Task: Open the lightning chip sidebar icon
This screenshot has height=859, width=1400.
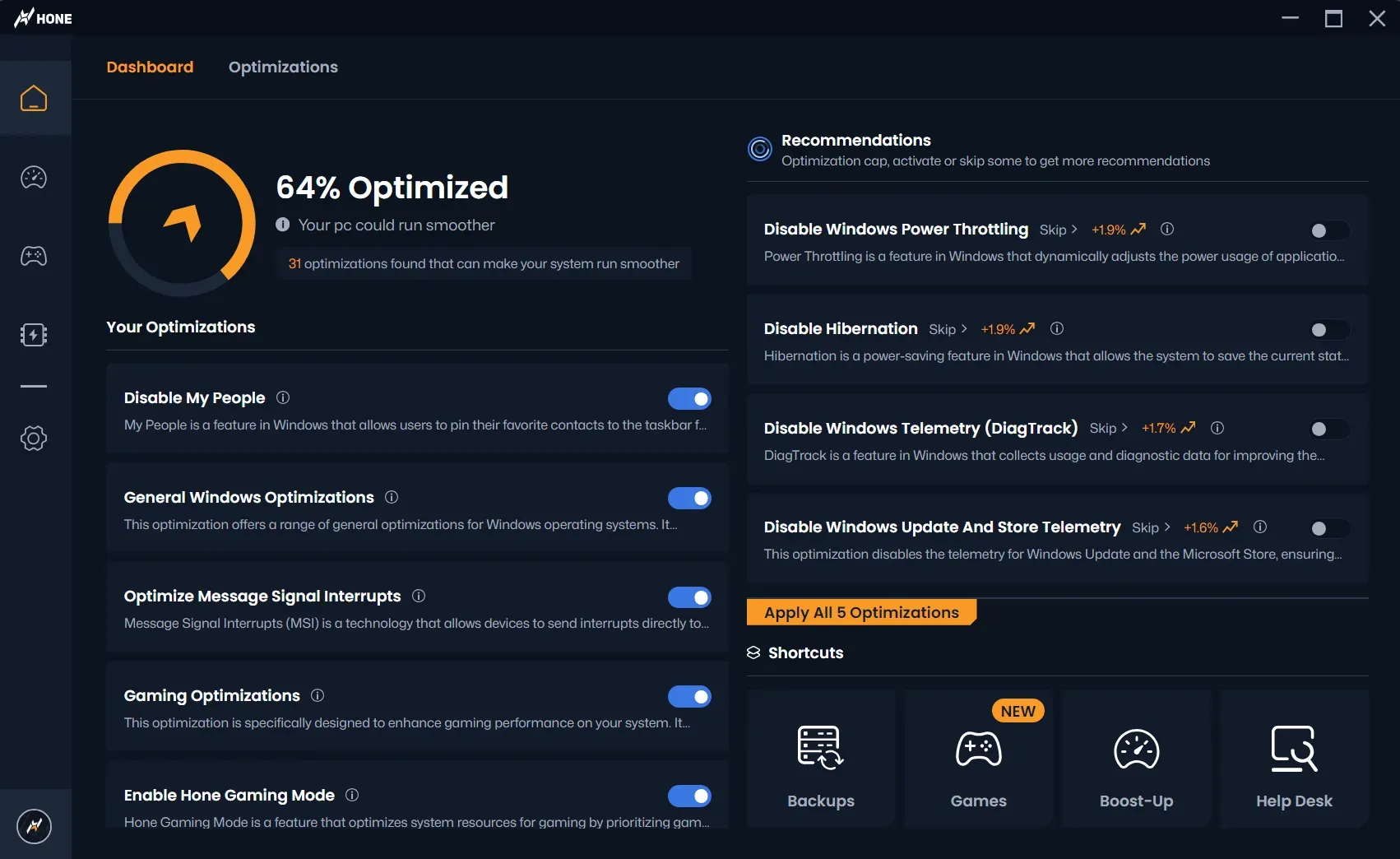Action: [34, 335]
